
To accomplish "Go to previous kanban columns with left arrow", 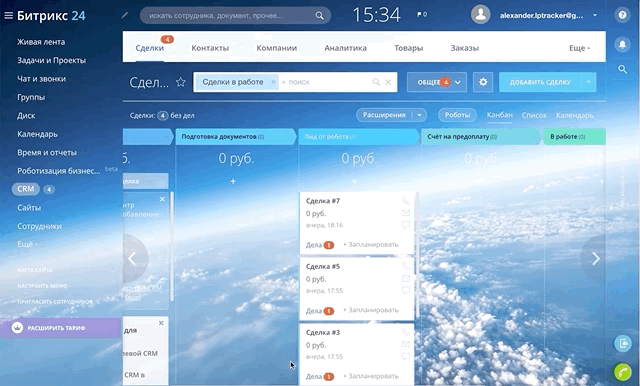I will pos(132,258).
